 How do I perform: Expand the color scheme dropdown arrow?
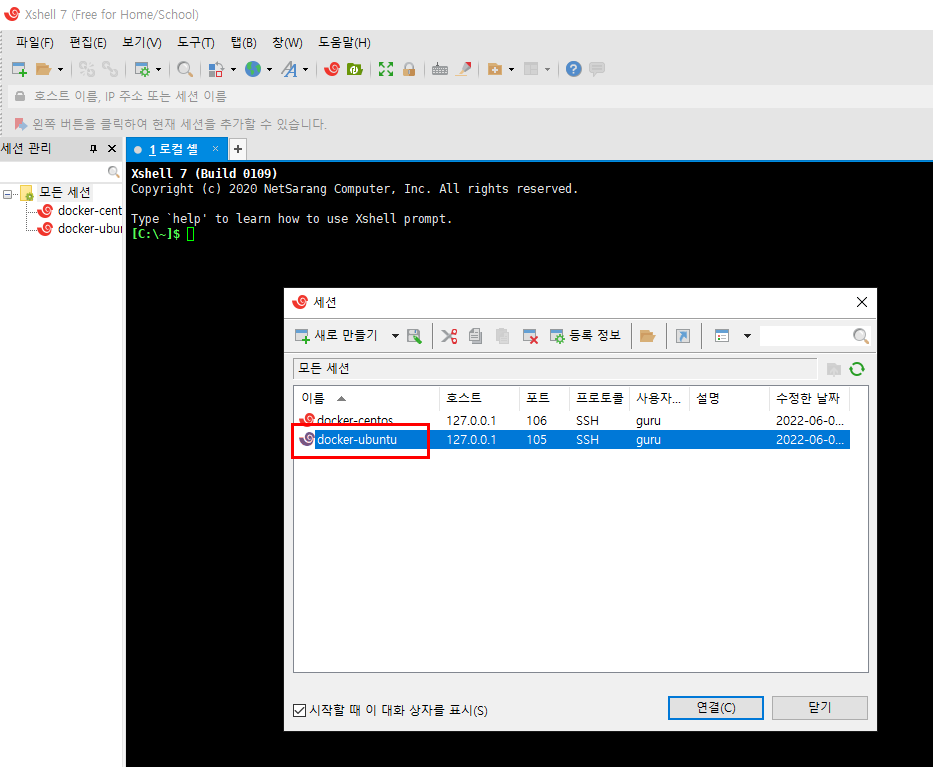pos(233,70)
